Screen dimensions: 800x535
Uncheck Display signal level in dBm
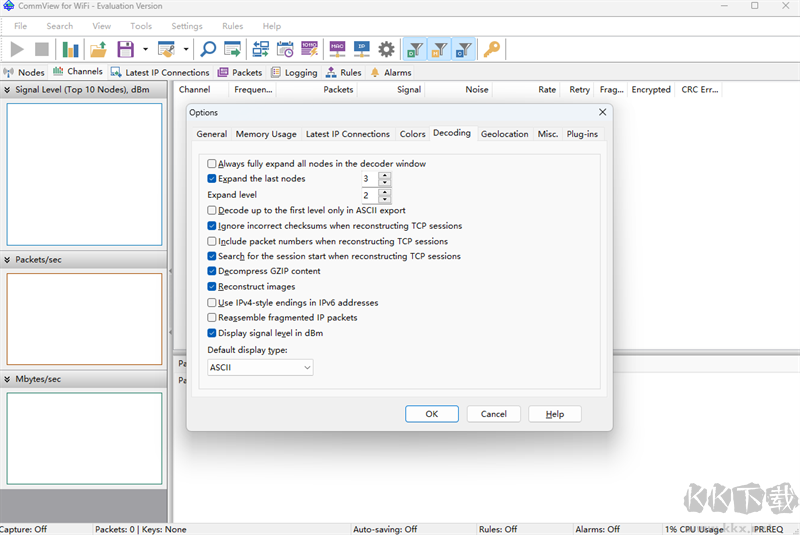[x=212, y=333]
